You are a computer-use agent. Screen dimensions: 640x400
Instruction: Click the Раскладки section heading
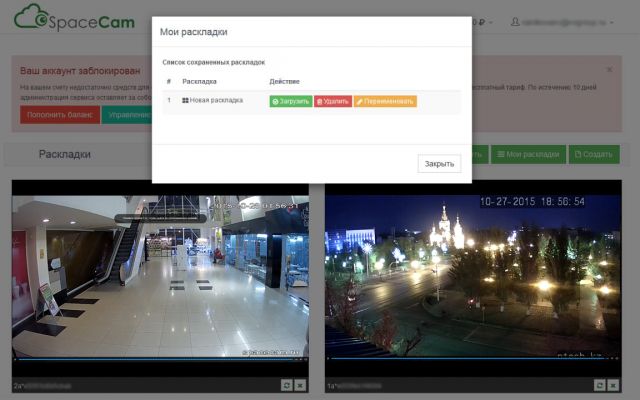click(x=64, y=154)
